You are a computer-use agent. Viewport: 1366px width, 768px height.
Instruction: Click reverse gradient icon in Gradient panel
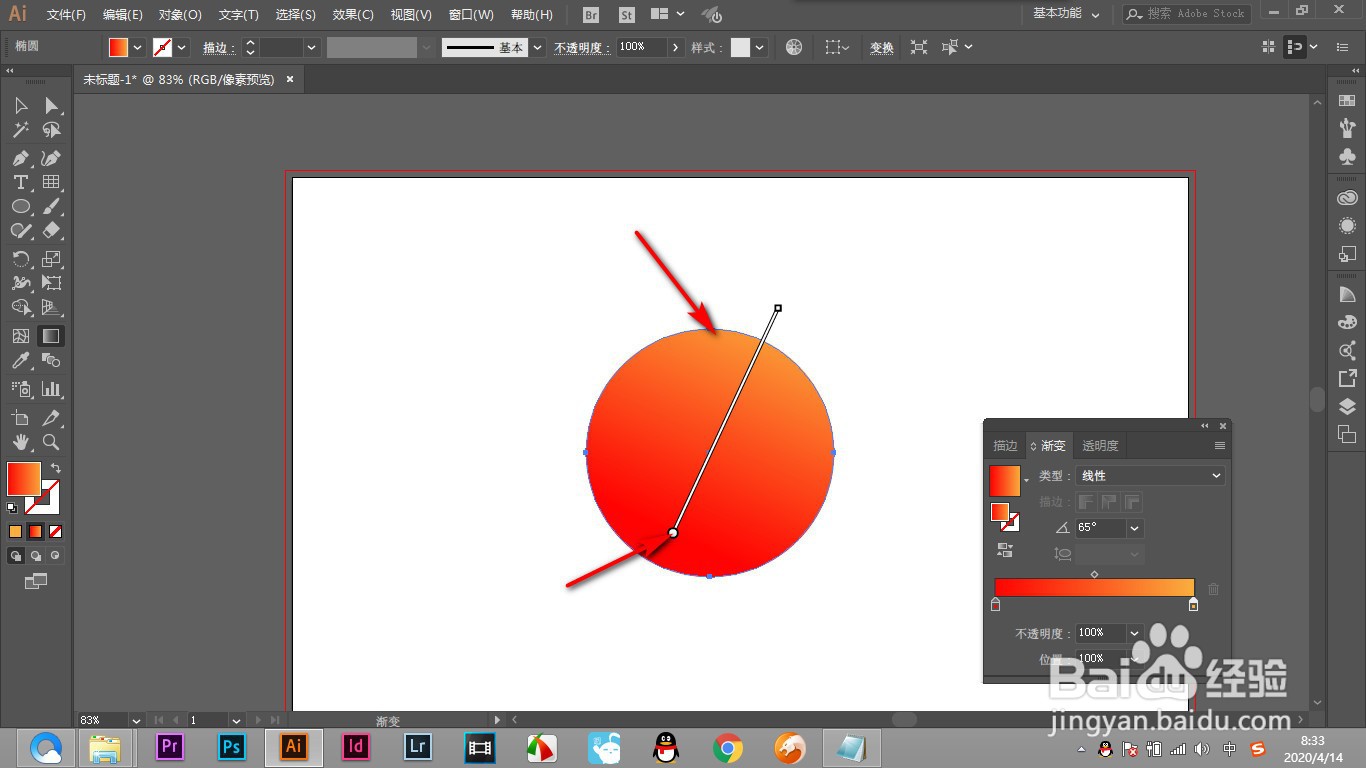[x=1006, y=550]
